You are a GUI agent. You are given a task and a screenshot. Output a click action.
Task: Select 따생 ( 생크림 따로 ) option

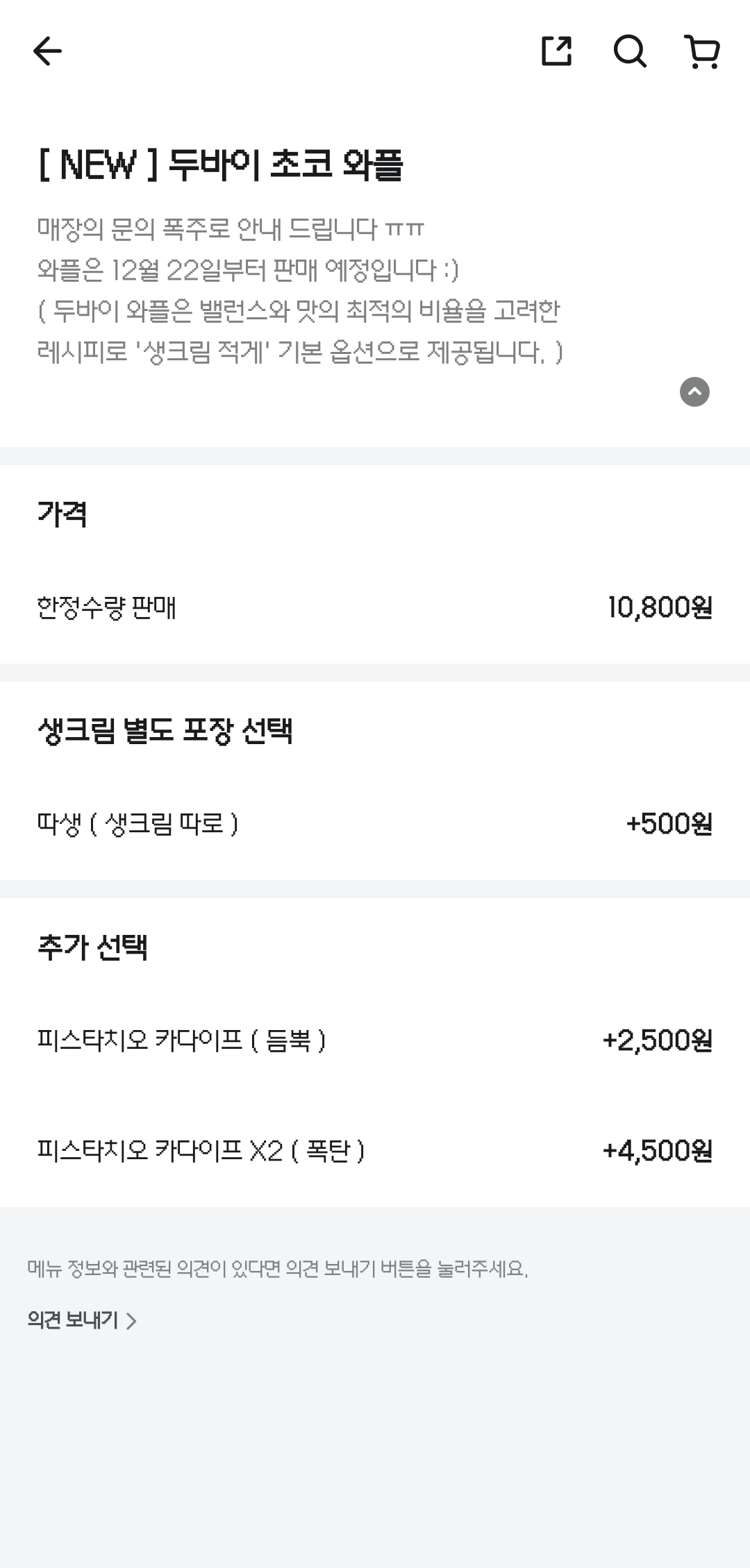137,824
